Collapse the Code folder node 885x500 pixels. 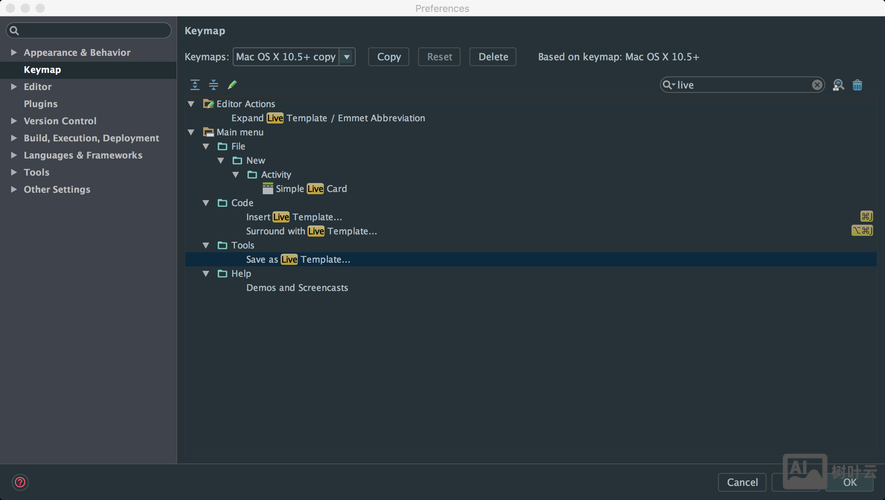[x=206, y=203]
